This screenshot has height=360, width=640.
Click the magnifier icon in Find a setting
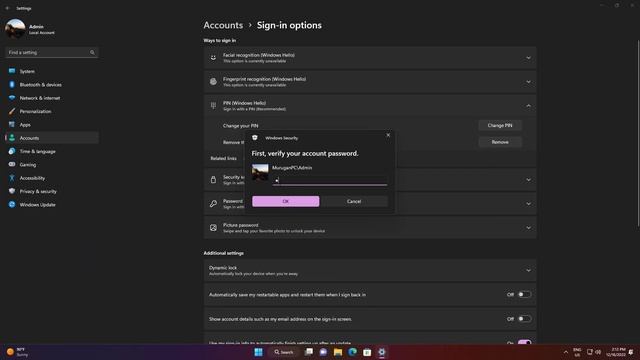pyautogui.click(x=92, y=53)
